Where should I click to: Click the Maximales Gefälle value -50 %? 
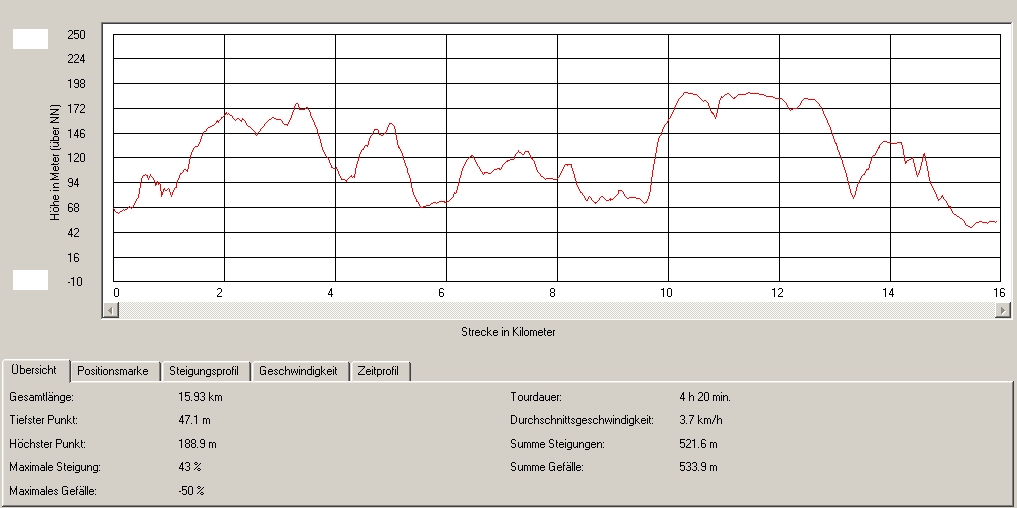(190, 490)
